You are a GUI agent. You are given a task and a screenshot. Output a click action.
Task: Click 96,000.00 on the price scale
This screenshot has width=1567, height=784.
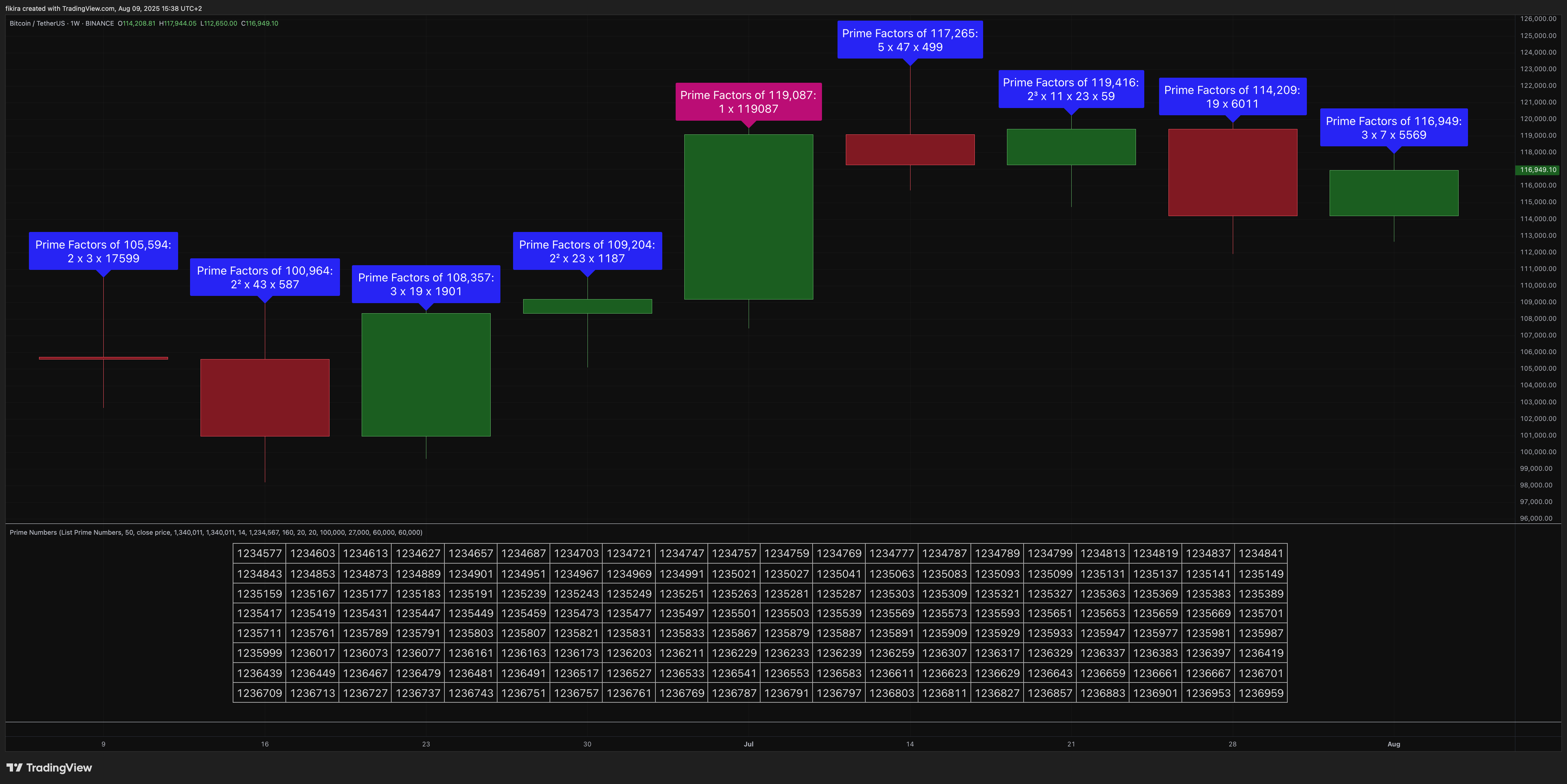(1536, 518)
